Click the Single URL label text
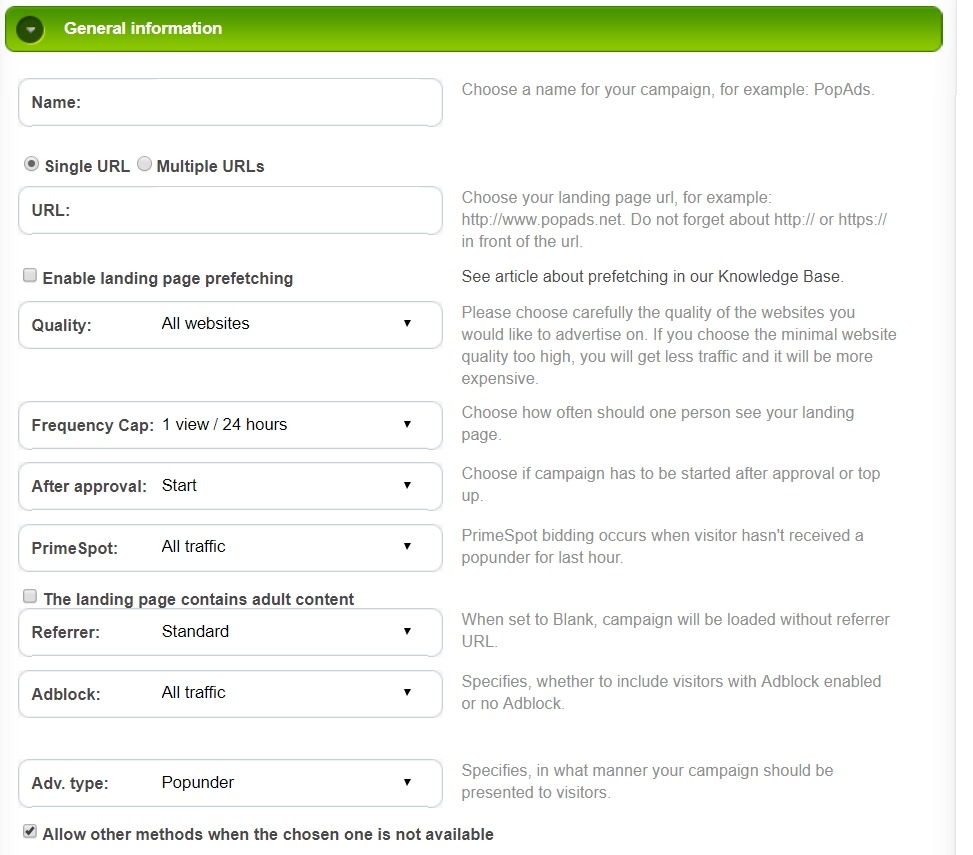The width and height of the screenshot is (973, 855). (87, 166)
